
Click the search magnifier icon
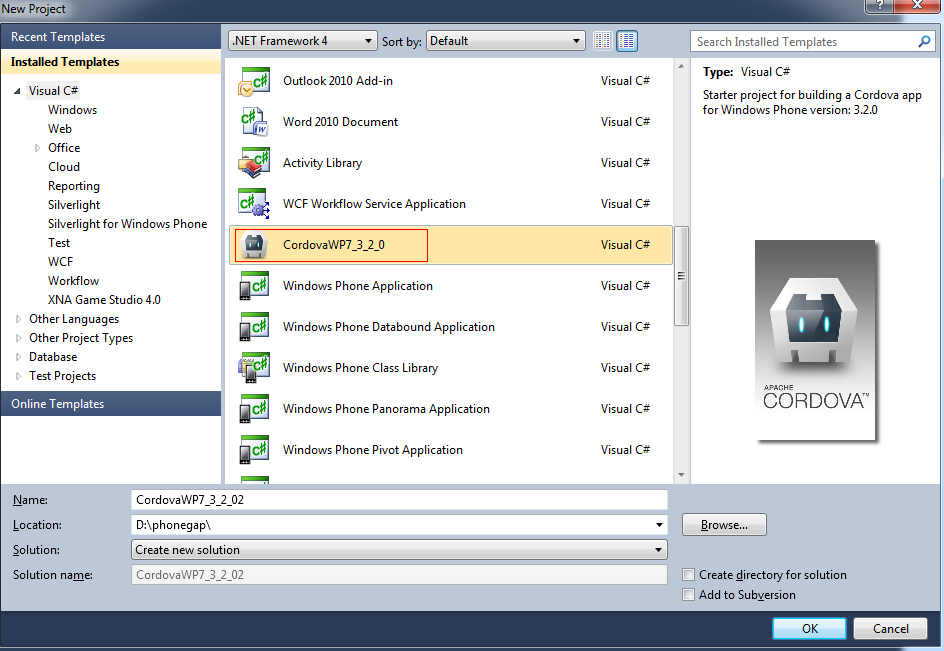tap(924, 42)
